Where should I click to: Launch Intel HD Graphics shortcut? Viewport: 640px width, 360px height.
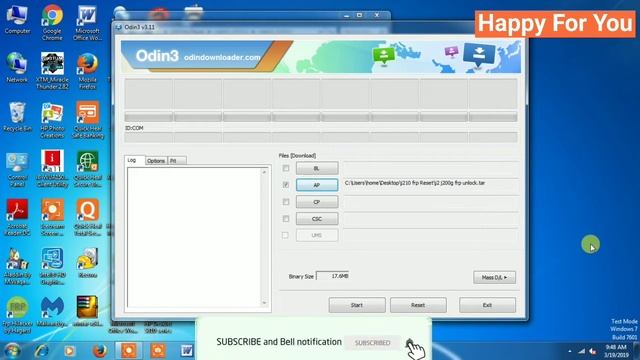pos(52,266)
